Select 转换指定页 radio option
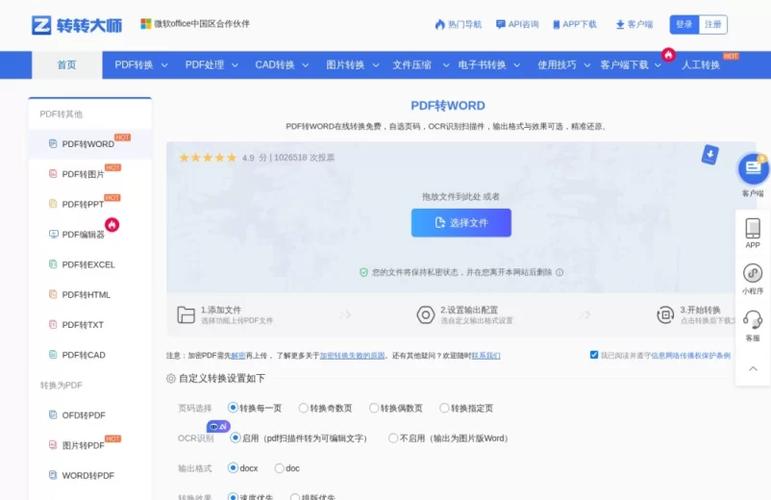 [444, 408]
